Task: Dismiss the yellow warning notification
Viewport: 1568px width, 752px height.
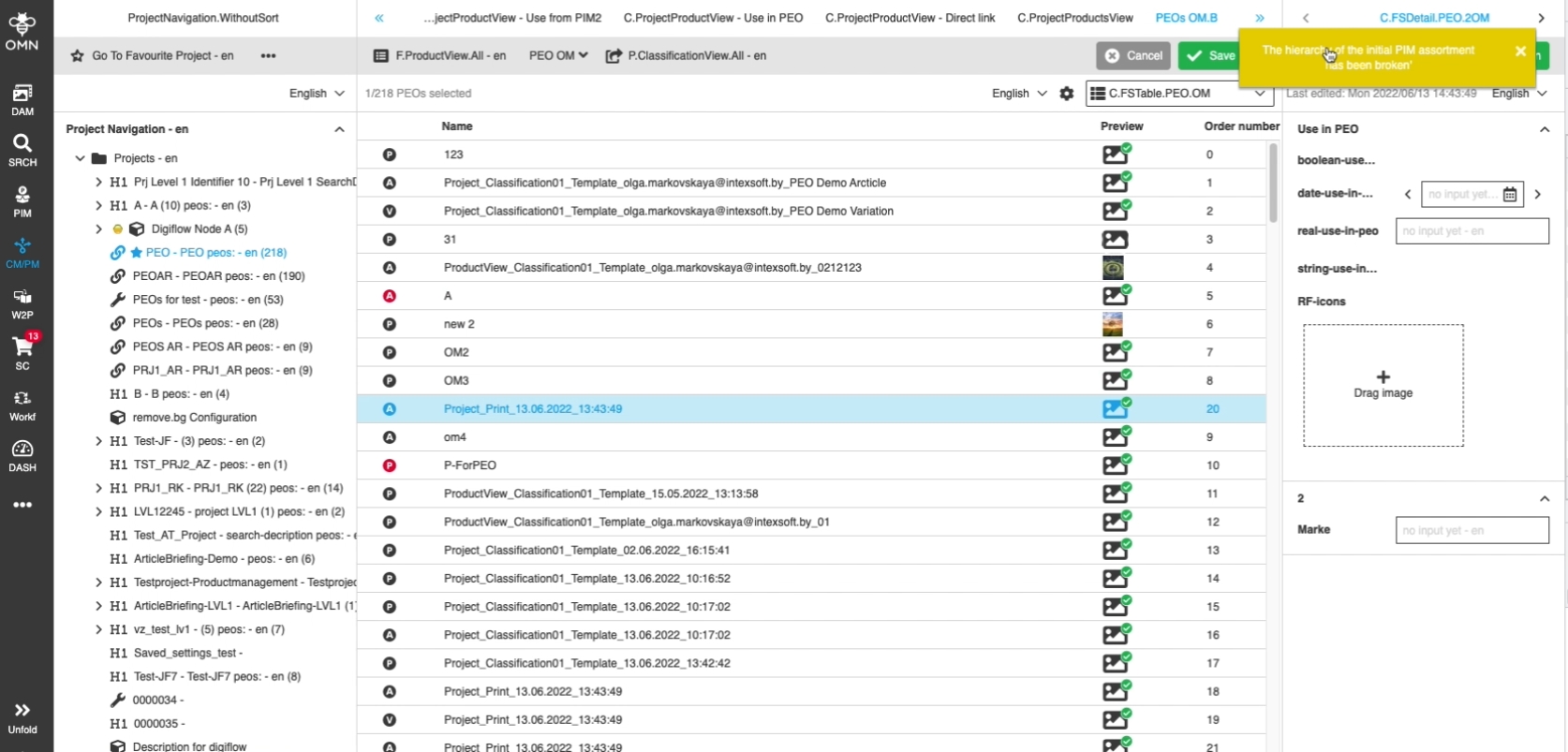Action: click(1520, 52)
